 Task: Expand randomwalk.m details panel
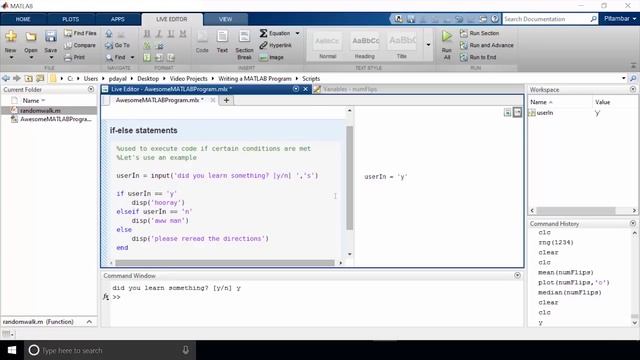89,322
